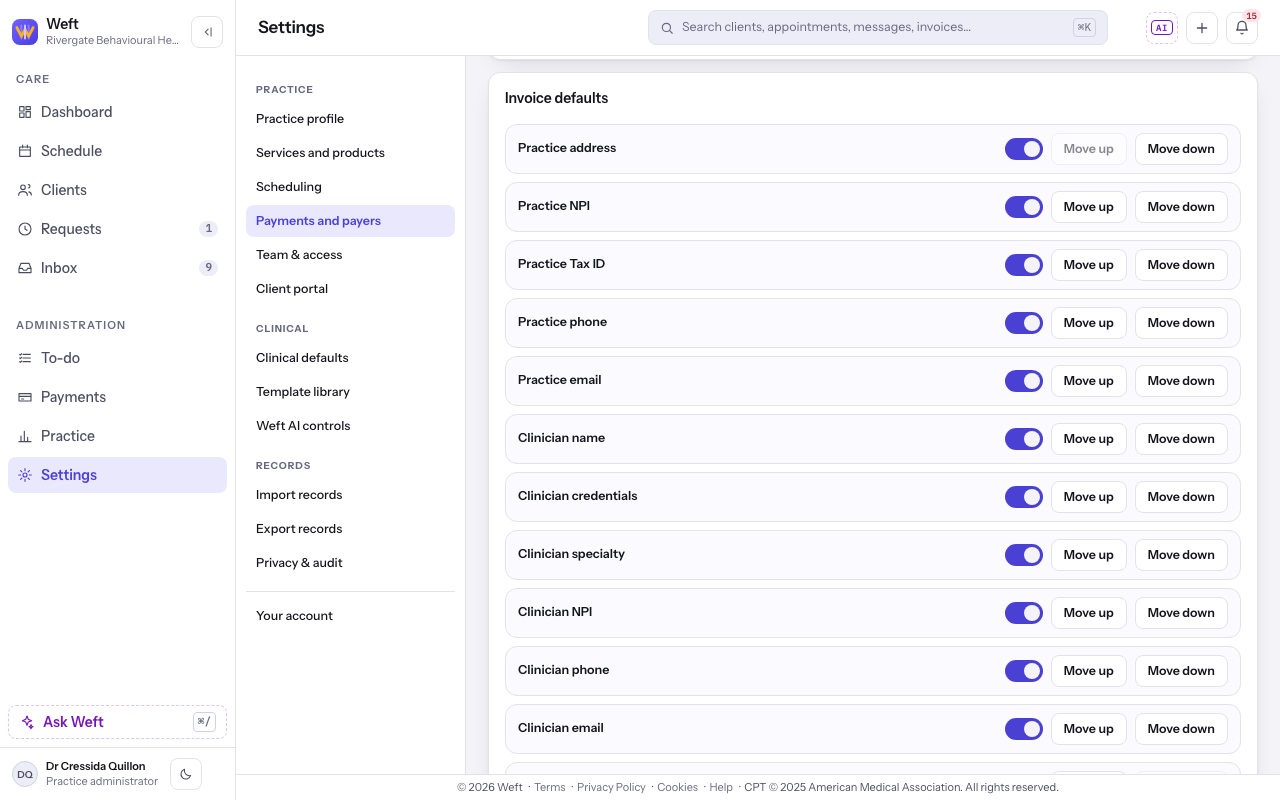This screenshot has width=1280, height=800.
Task: Open Export records settings page
Action: [350, 529]
